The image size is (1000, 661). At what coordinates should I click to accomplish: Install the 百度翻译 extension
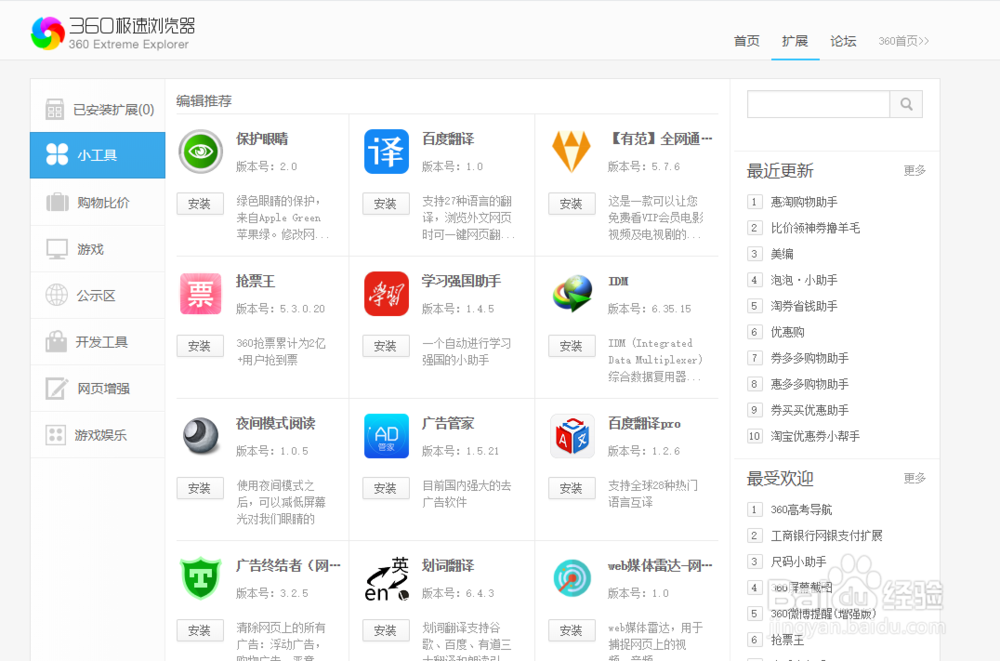pyautogui.click(x=386, y=204)
